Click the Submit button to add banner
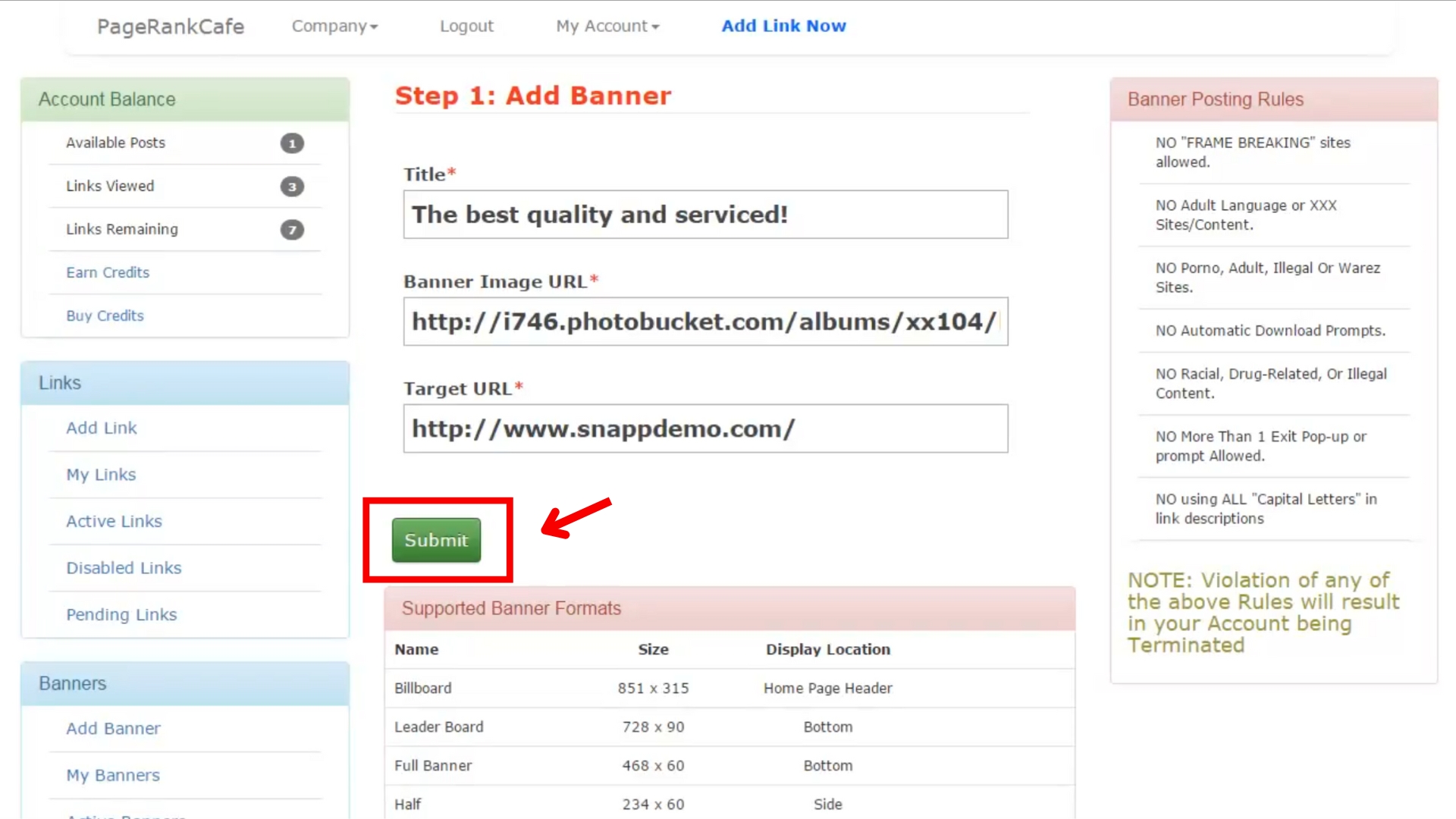This screenshot has height=819, width=1456. (436, 540)
